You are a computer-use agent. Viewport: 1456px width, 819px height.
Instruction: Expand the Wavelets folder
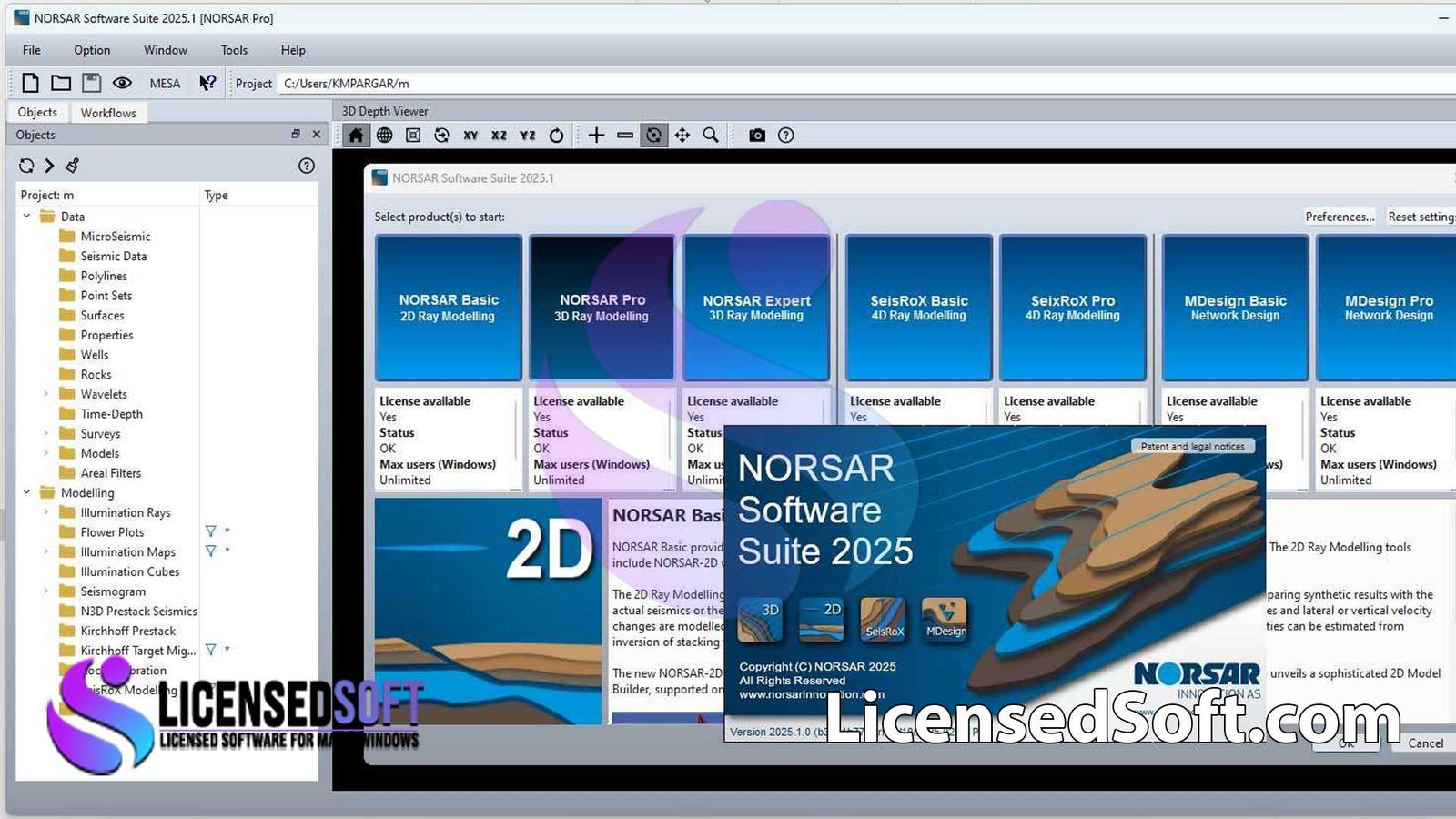coord(46,394)
